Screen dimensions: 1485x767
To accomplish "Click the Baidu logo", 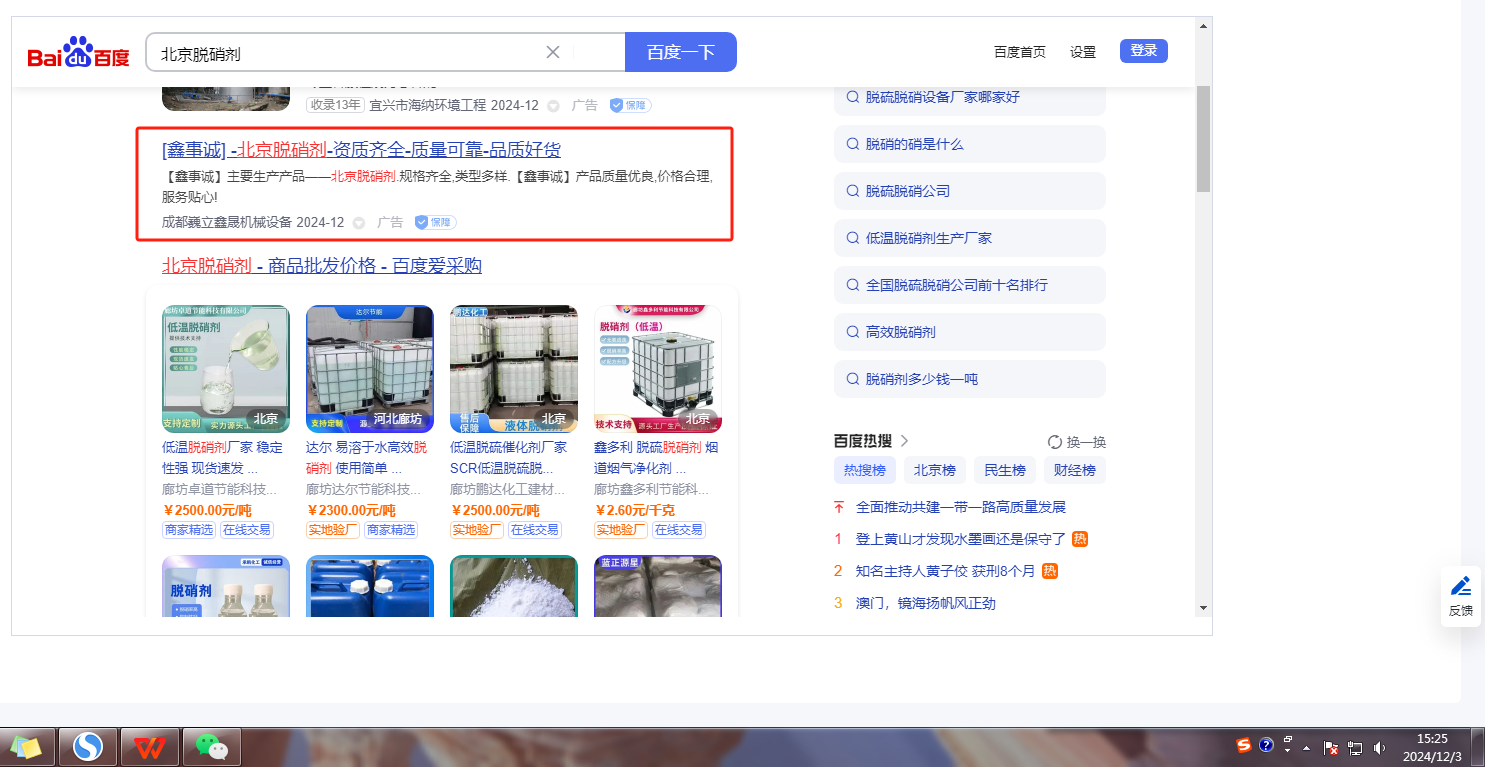I will pos(78,52).
